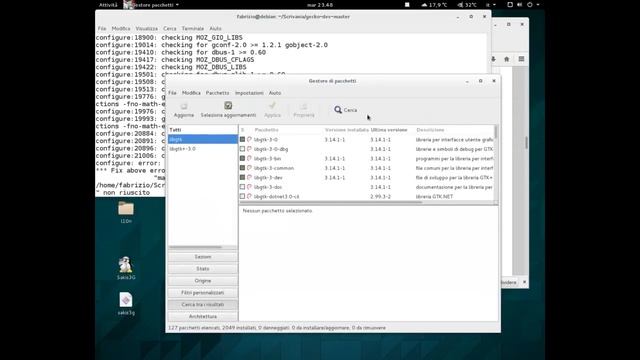Mark the libgtk-3-0-dbg package checkbox
The height and width of the screenshot is (360, 640).
click(242, 149)
